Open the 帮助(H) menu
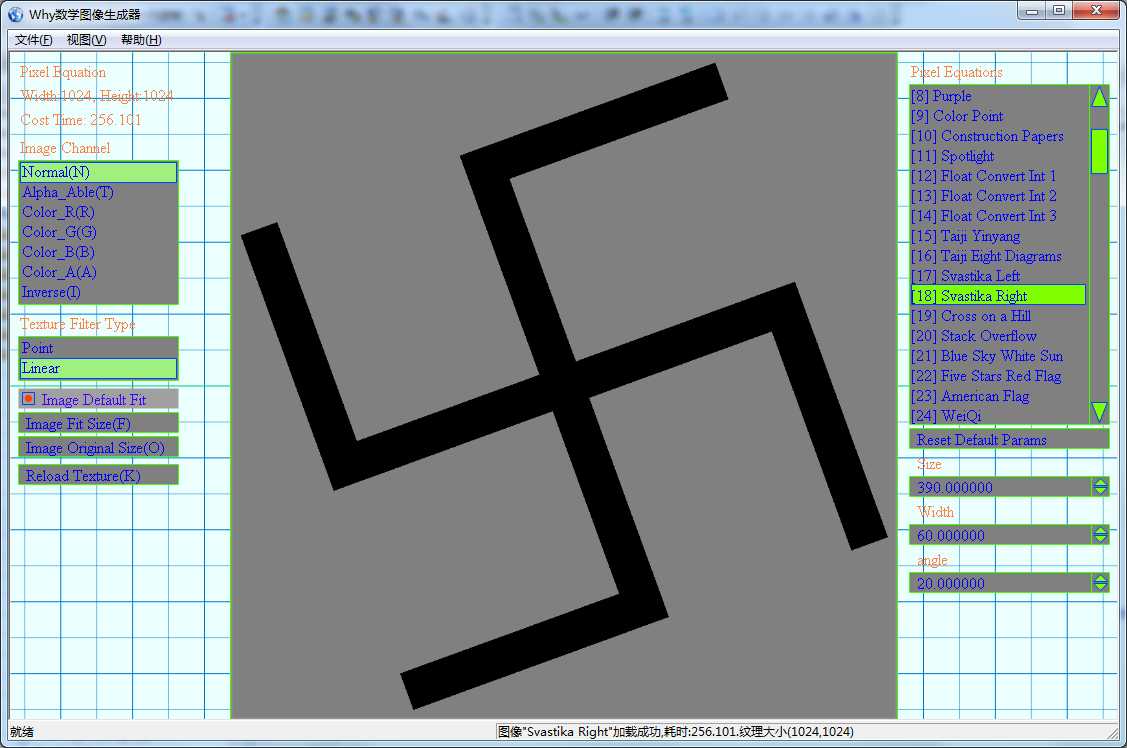The height and width of the screenshot is (748, 1127). pyautogui.click(x=141, y=40)
